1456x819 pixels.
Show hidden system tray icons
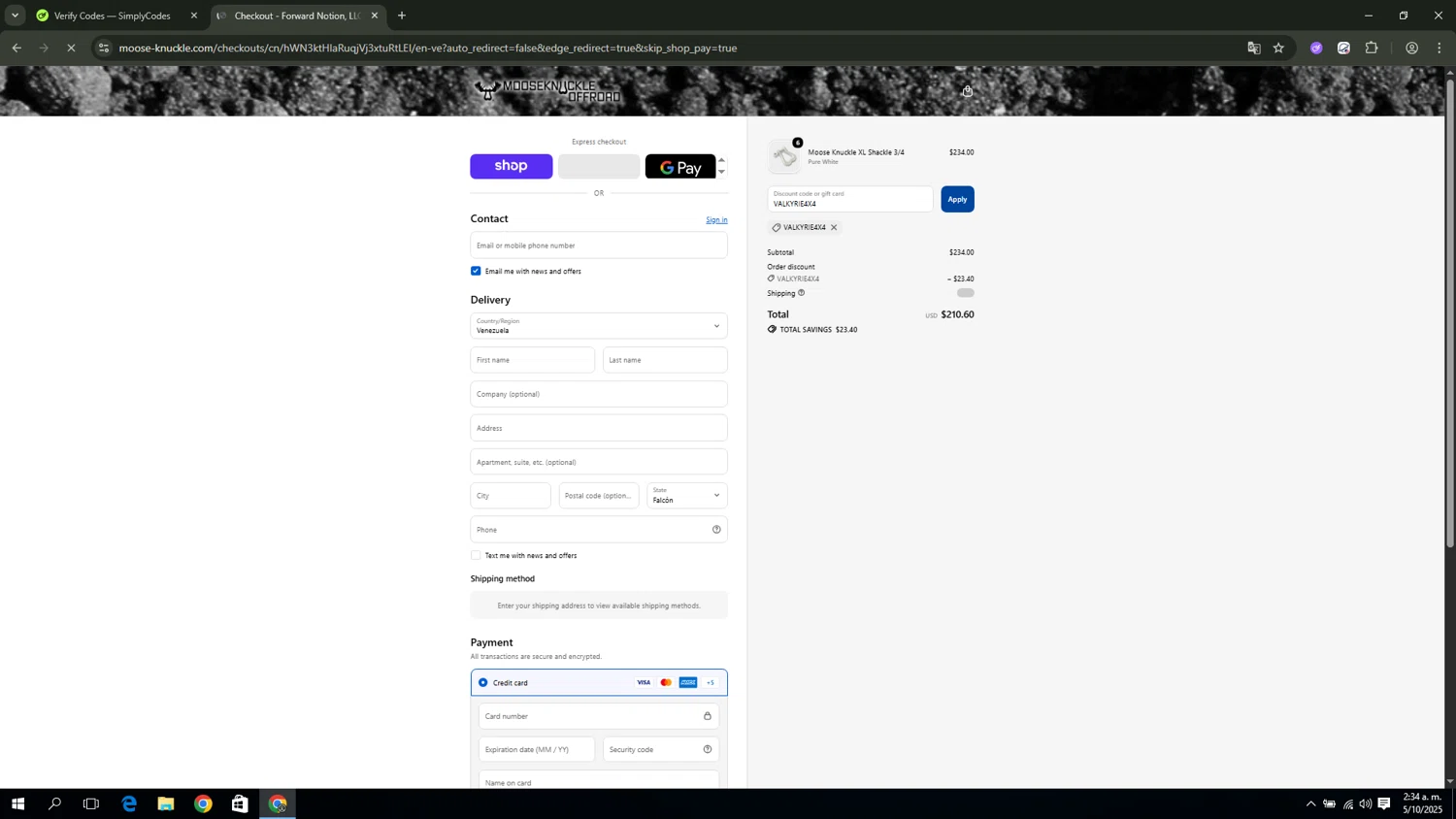[1310, 803]
